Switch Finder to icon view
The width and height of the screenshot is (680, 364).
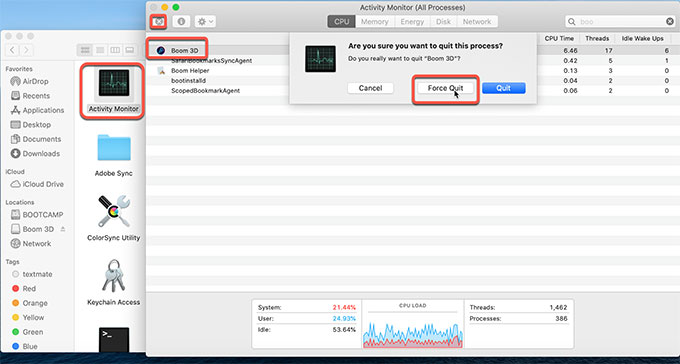pyautogui.click(x=85, y=50)
